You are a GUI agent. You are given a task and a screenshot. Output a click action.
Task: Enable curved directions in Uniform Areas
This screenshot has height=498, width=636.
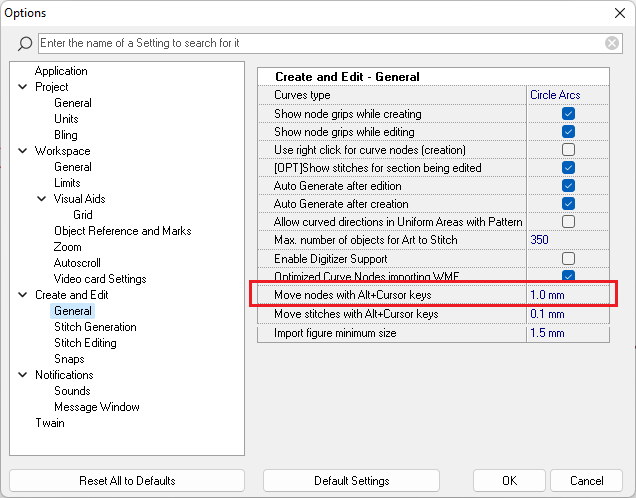[x=568, y=221]
